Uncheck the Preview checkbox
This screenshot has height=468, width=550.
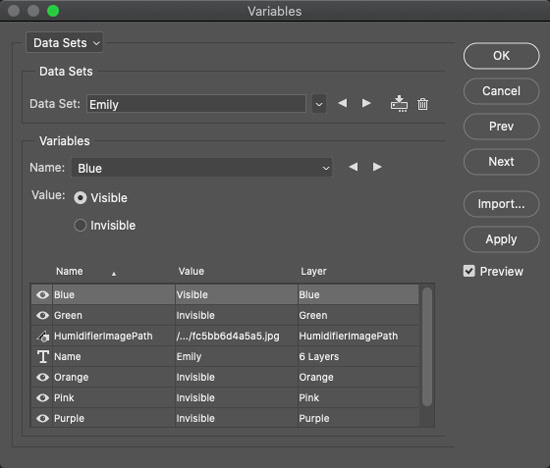pyautogui.click(x=469, y=271)
